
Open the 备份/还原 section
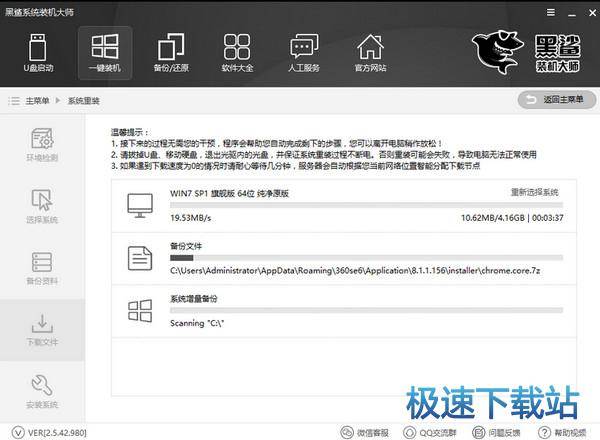click(171, 53)
